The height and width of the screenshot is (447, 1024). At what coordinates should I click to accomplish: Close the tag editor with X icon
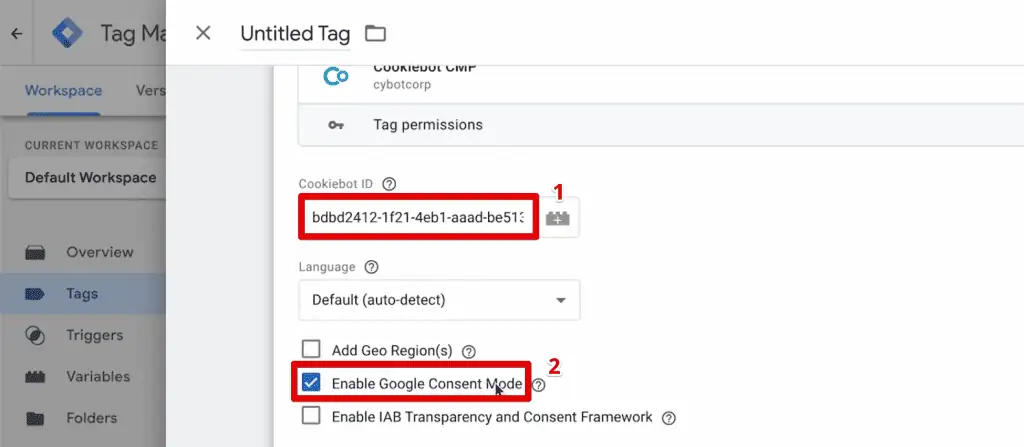pyautogui.click(x=203, y=33)
